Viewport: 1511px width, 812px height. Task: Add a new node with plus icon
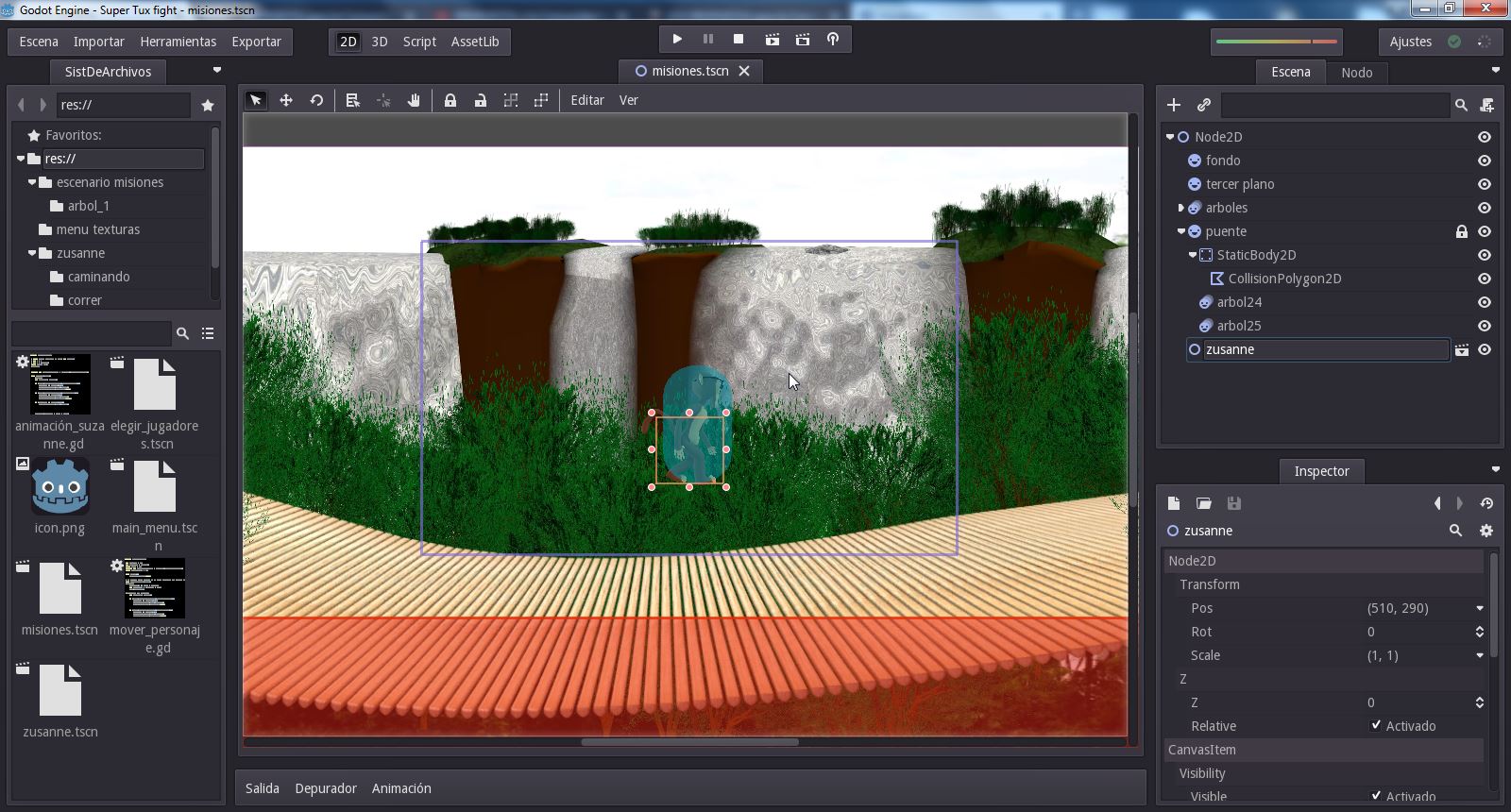(x=1174, y=105)
